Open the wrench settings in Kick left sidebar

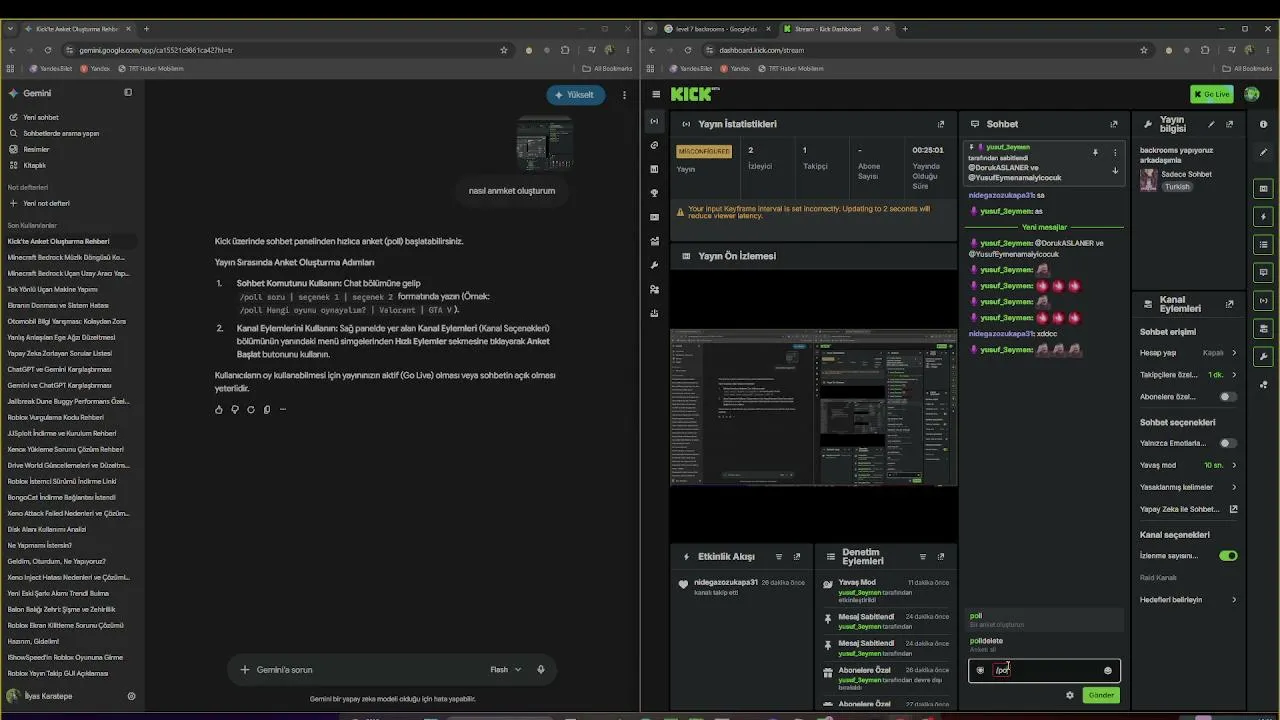(654, 265)
